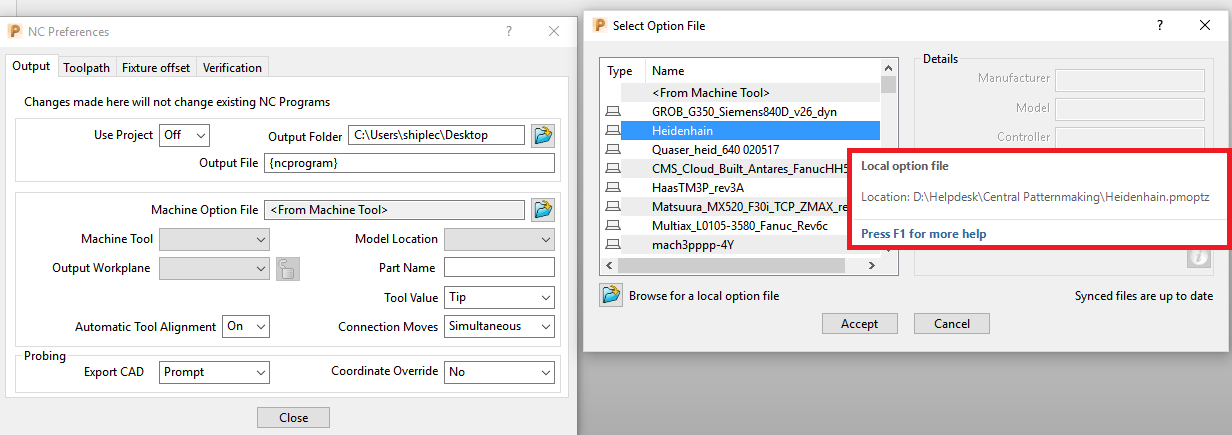Click help question mark in NC Preferences
This screenshot has width=1232, height=435.
pyautogui.click(x=510, y=32)
